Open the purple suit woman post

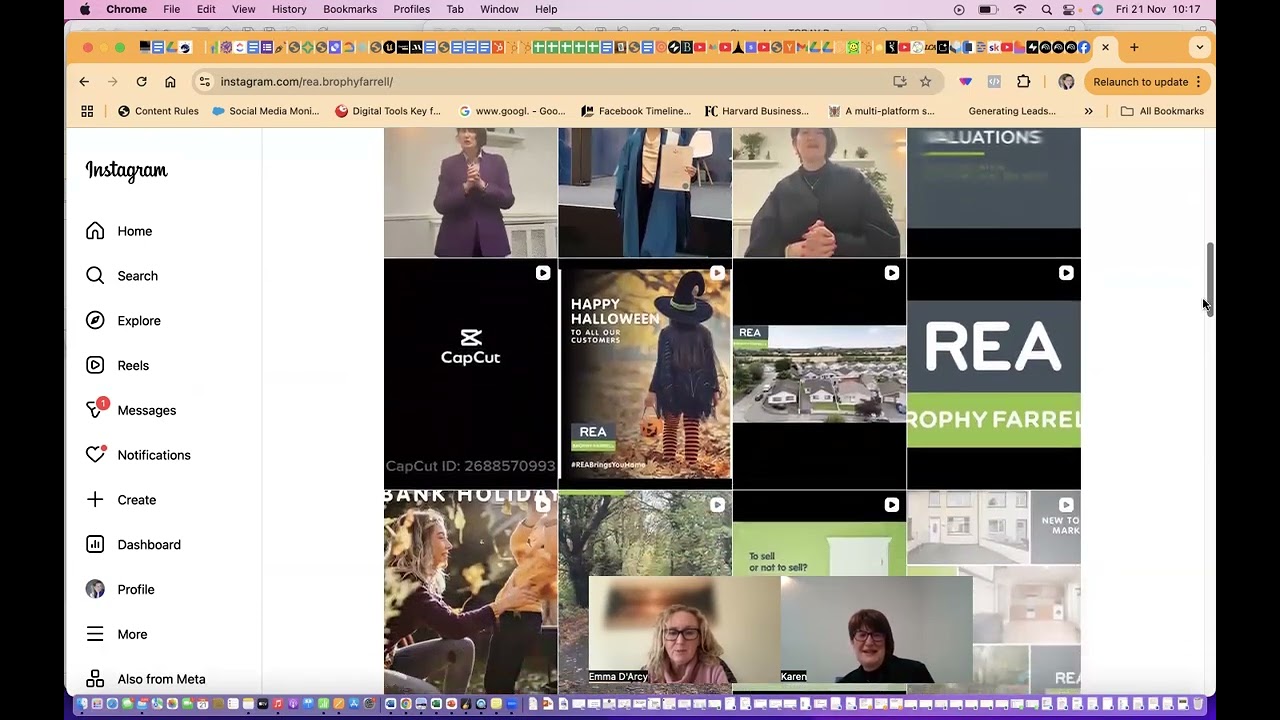tap(470, 192)
